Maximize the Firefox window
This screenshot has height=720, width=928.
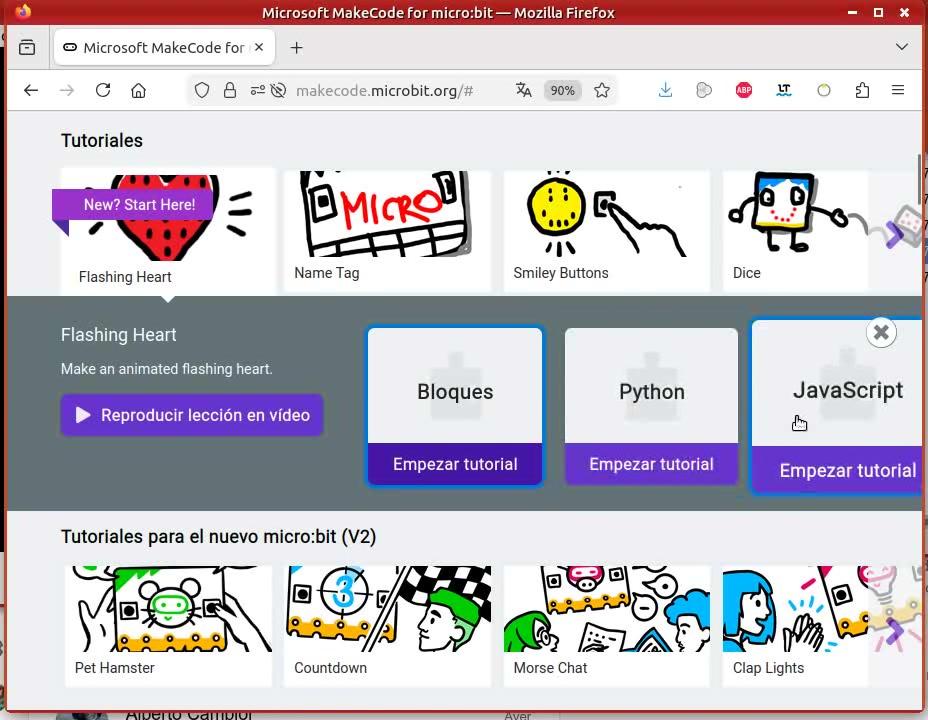(878, 12)
